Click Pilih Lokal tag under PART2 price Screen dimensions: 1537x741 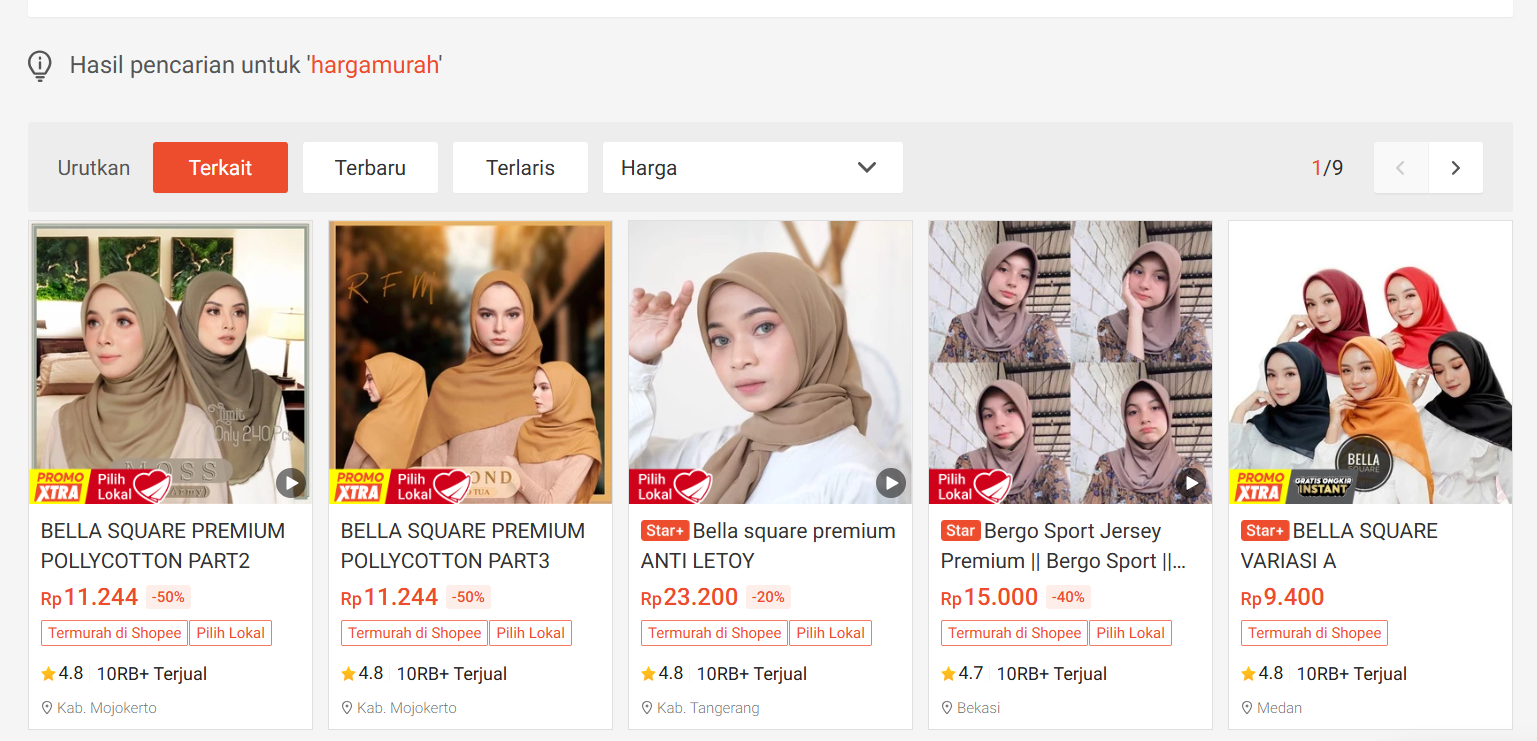[x=231, y=633]
